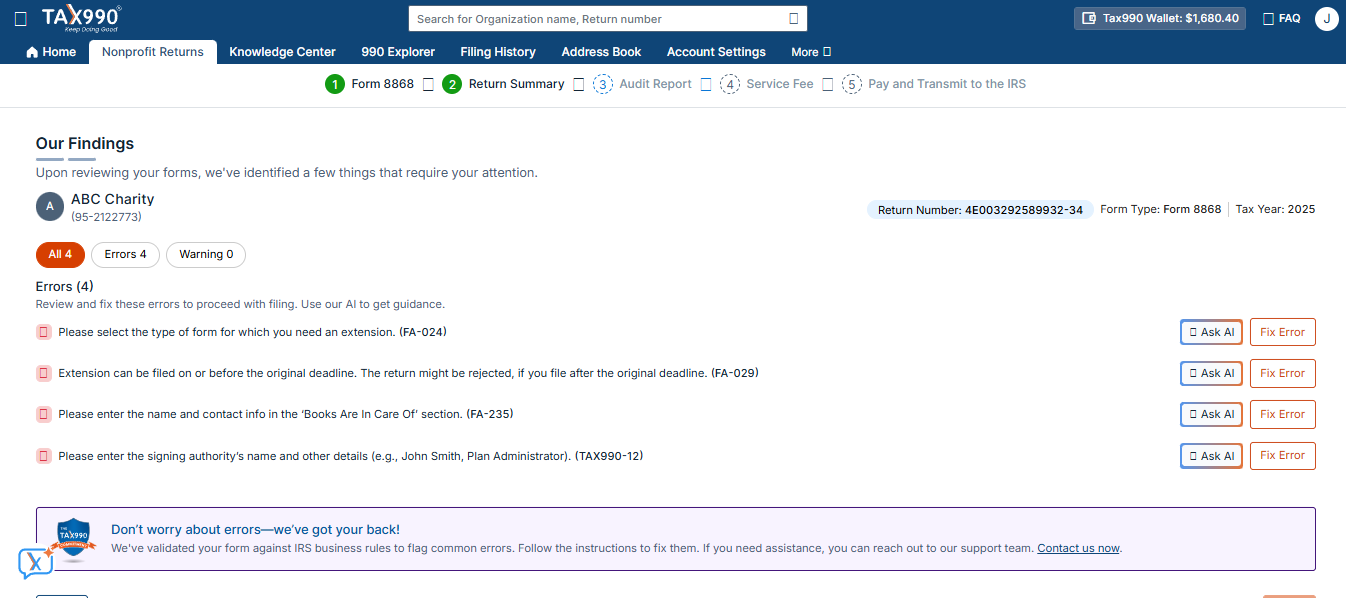Viewport: 1346px width, 598px height.
Task: Fix Error for Books In Care Of FA-235
Action: point(1283,414)
